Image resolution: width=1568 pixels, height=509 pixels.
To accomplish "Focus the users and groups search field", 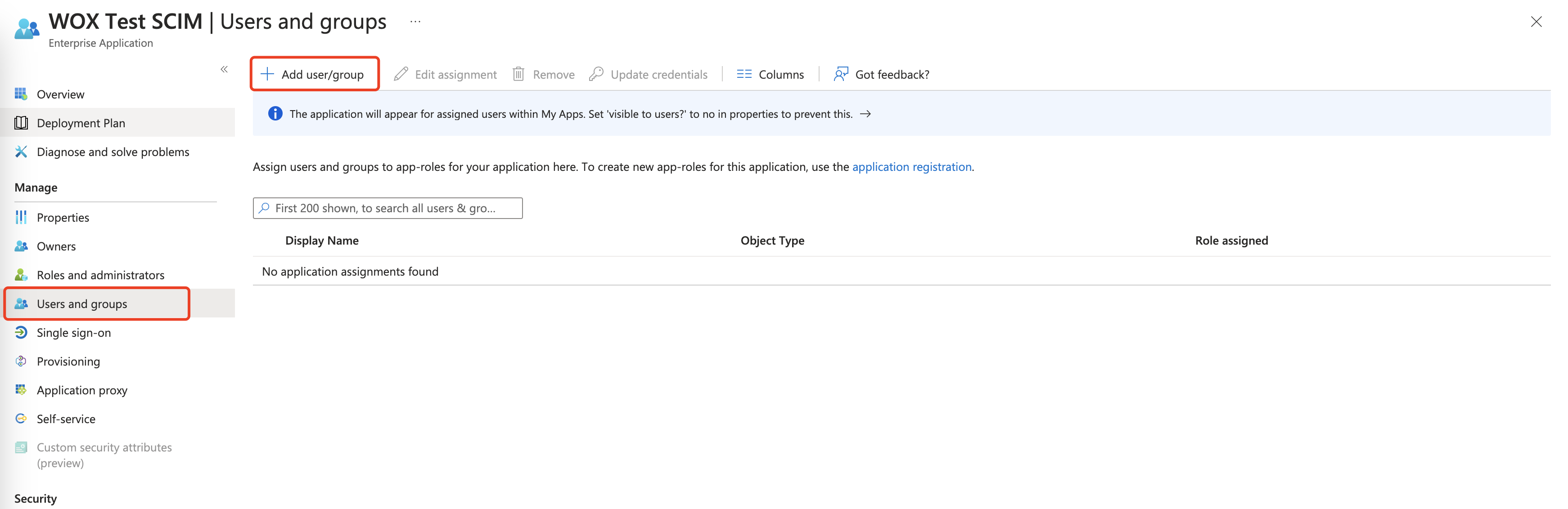I will pos(388,208).
